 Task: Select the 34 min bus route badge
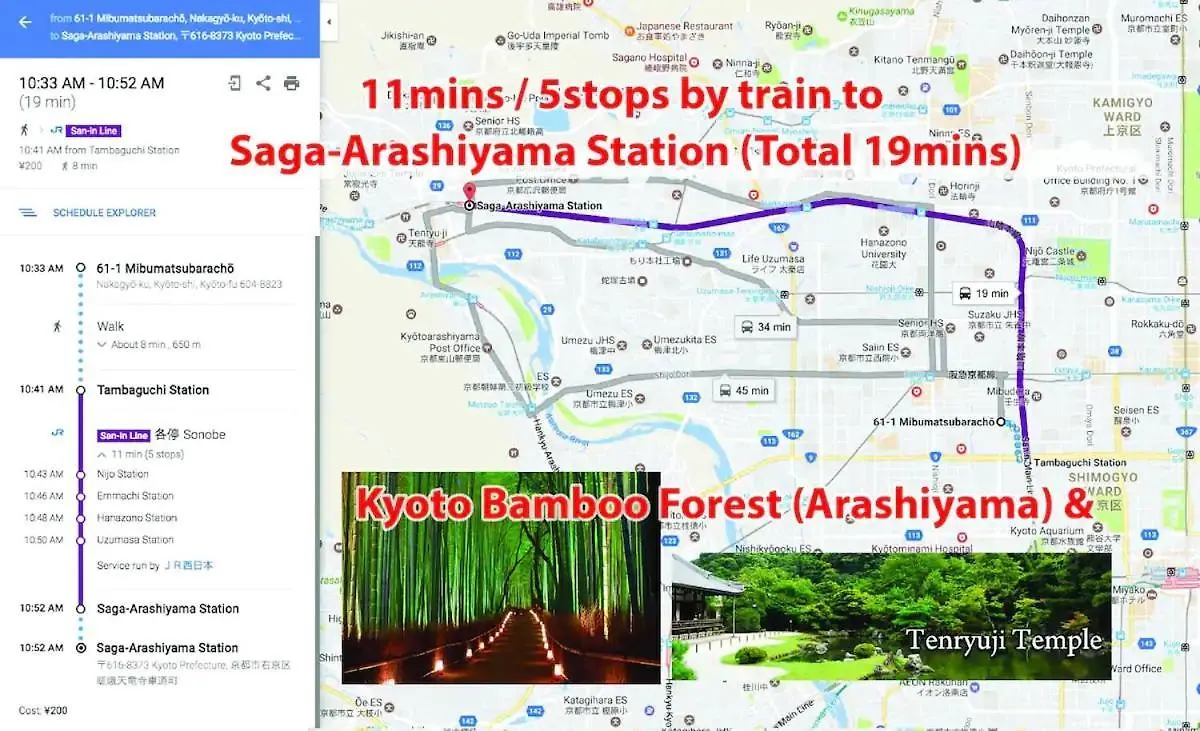click(x=765, y=327)
